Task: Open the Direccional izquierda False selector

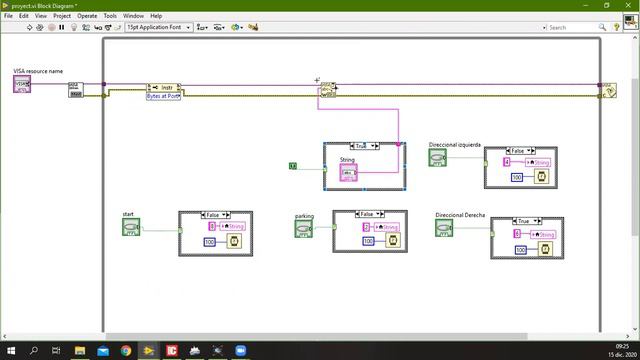Action: tap(520, 151)
